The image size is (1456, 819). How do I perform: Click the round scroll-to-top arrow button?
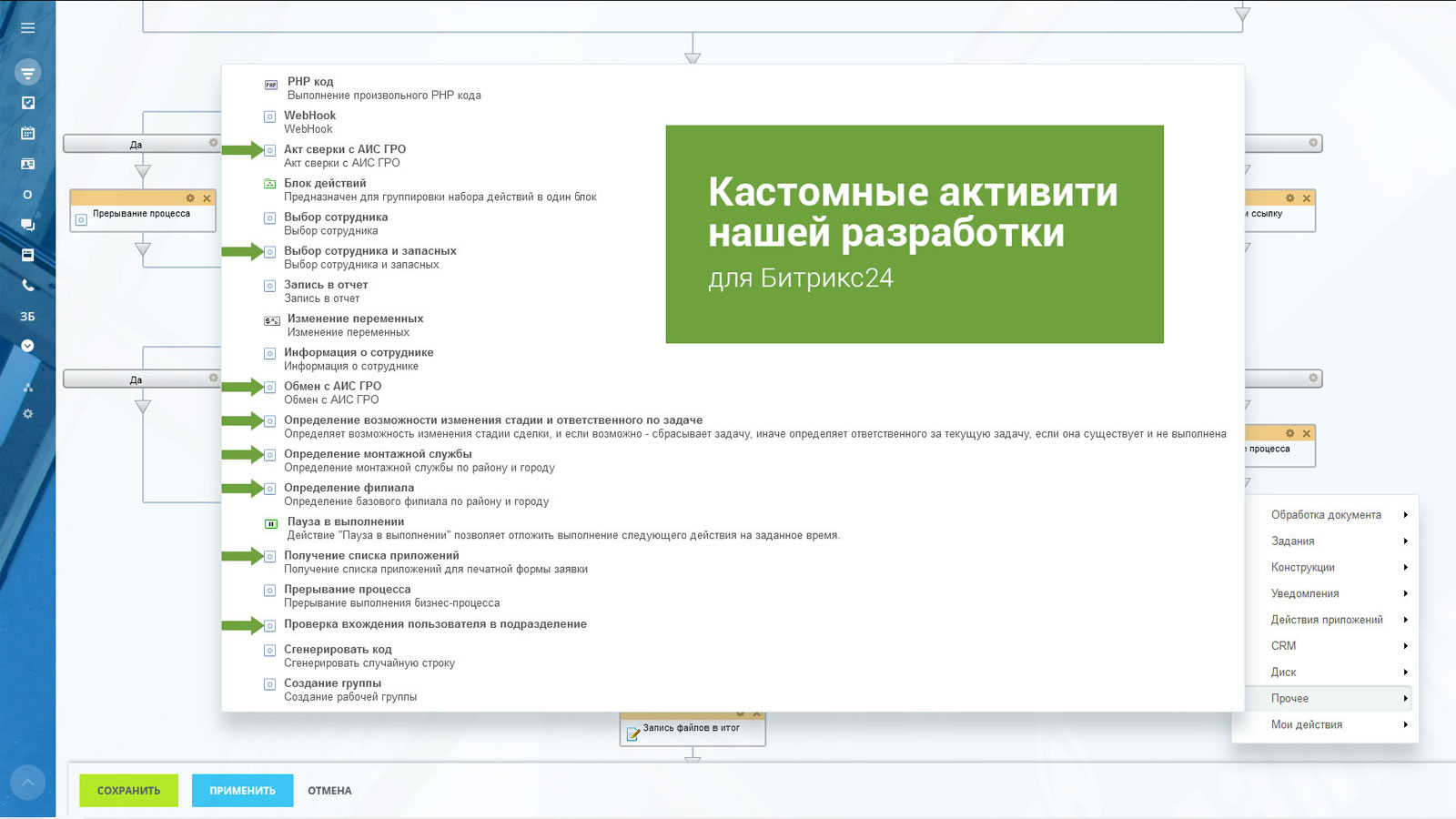click(x=27, y=782)
